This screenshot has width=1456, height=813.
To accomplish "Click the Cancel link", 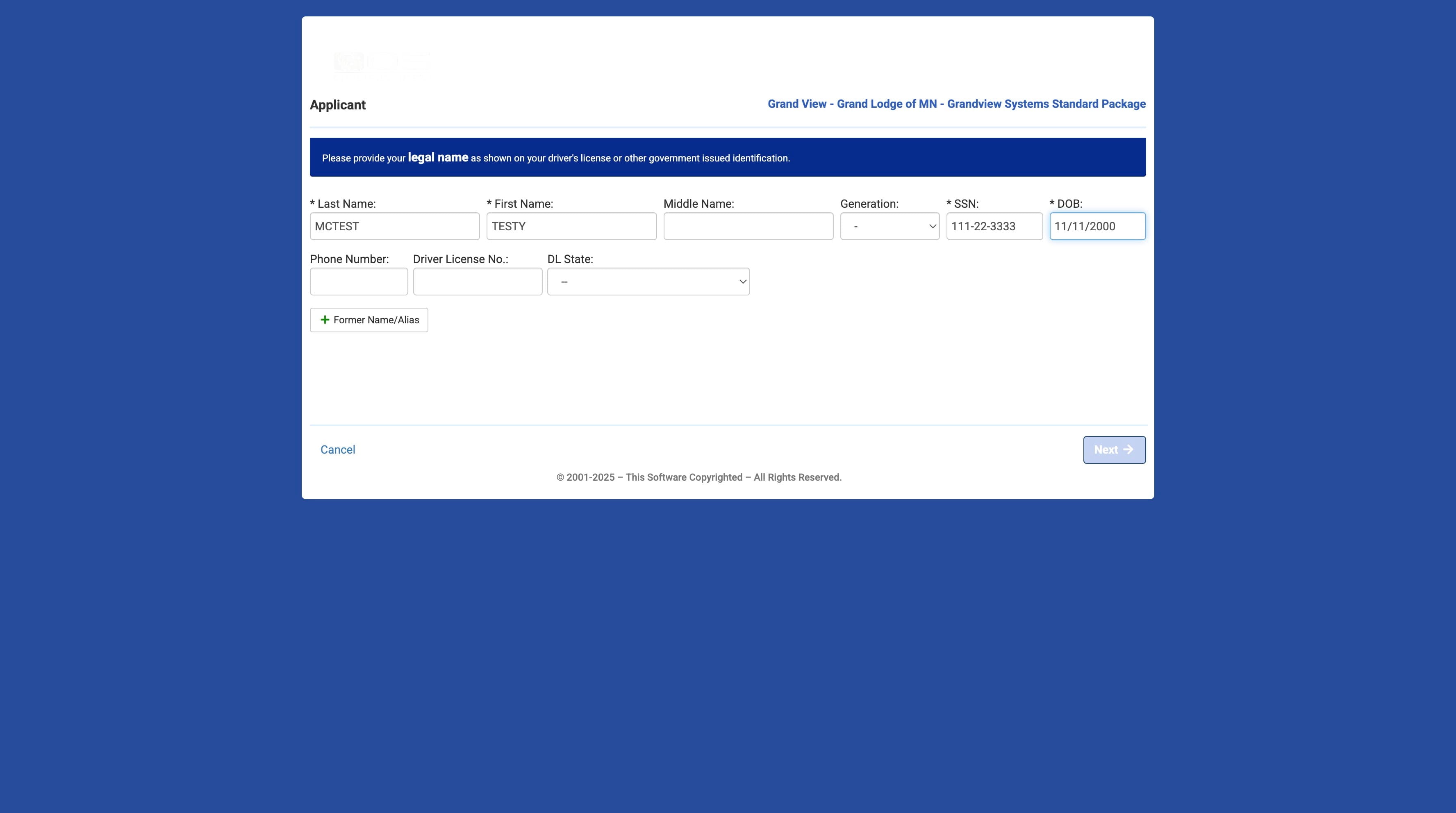I will coord(338,450).
